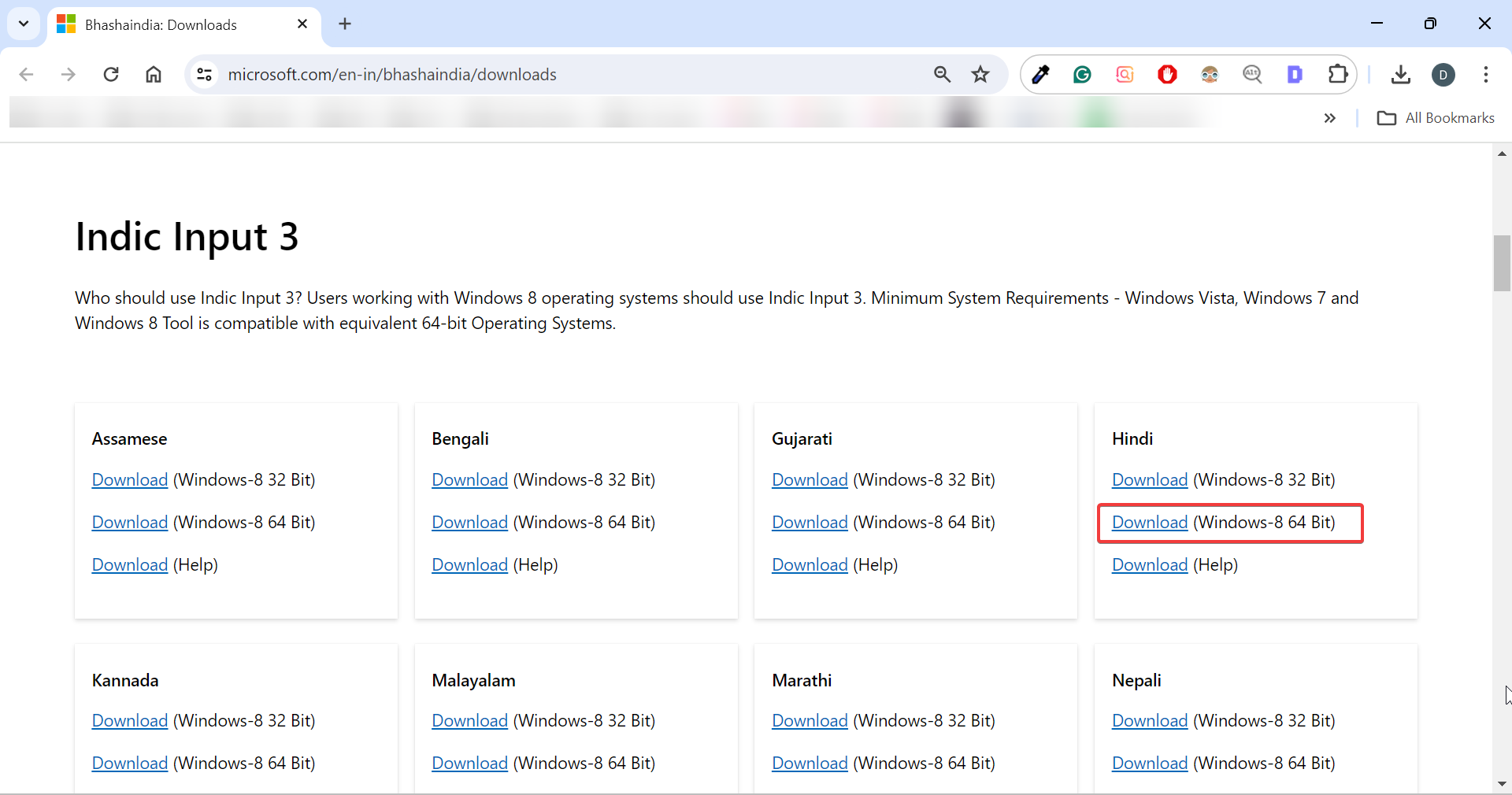The width and height of the screenshot is (1512, 795).
Task: Download Assamese Windows-8 64 Bit
Action: click(x=130, y=523)
